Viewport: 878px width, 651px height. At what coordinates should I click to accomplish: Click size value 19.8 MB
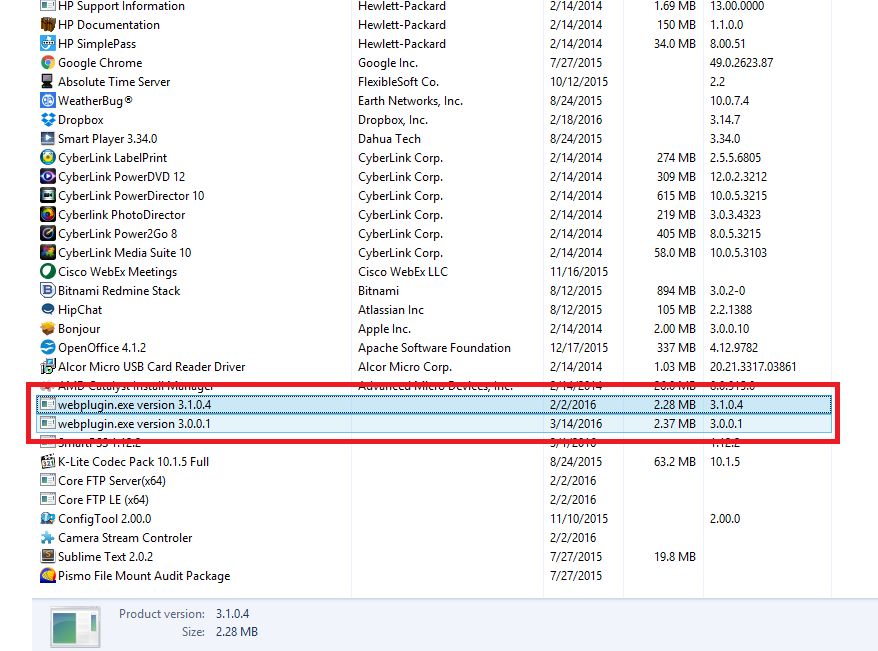pyautogui.click(x=675, y=556)
